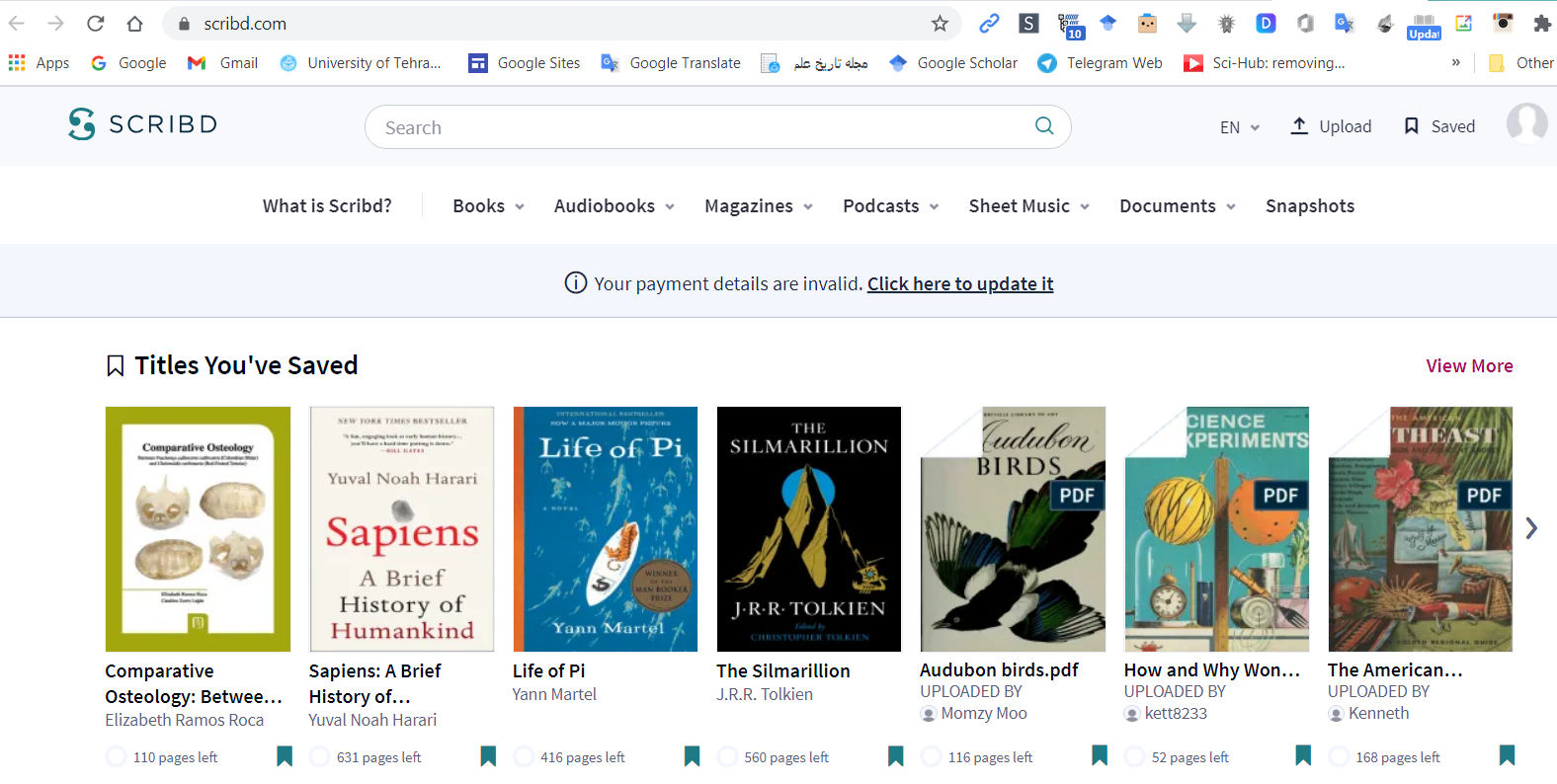Open the What is Scribd? page

pos(327,205)
